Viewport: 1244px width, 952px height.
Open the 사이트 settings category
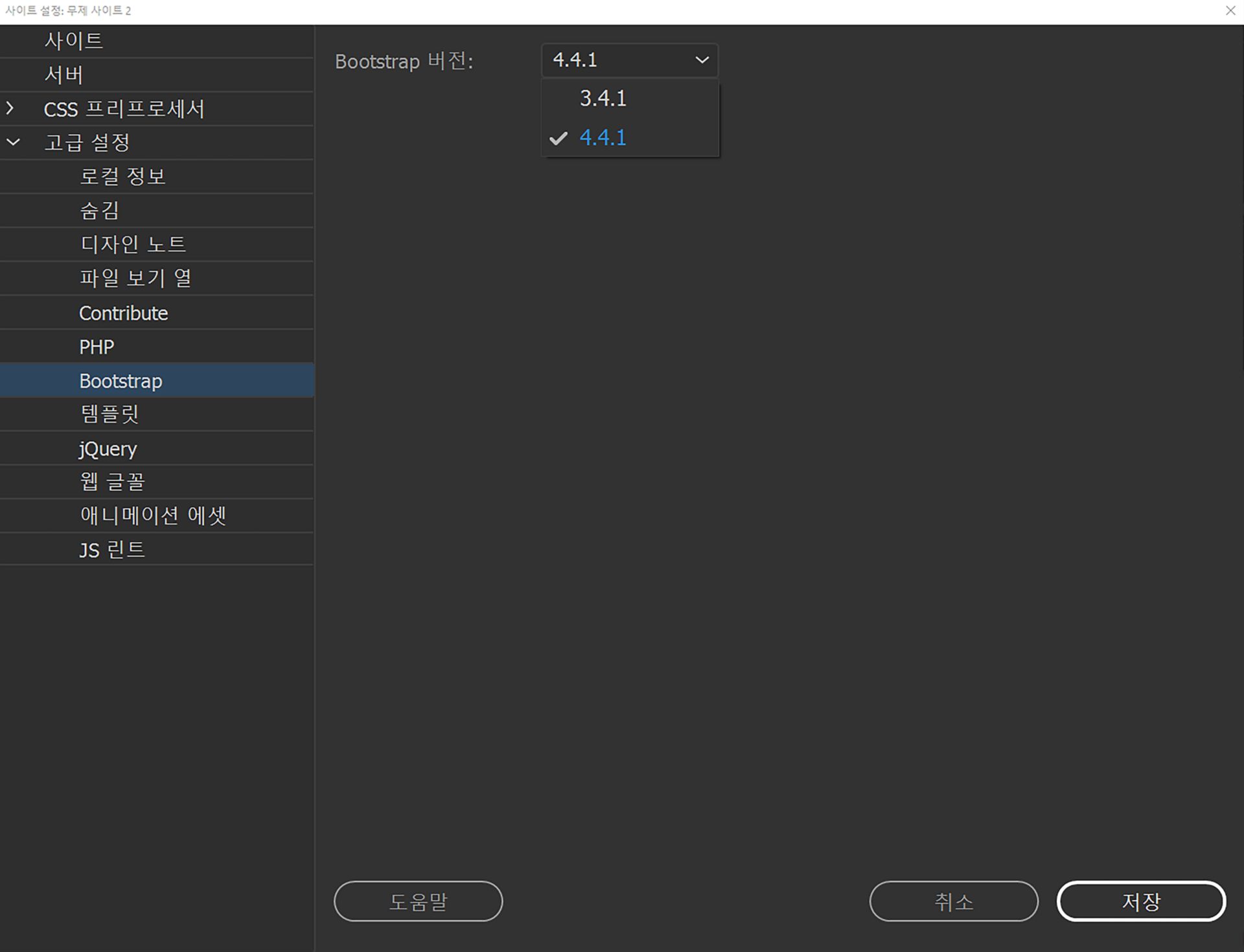(x=73, y=41)
